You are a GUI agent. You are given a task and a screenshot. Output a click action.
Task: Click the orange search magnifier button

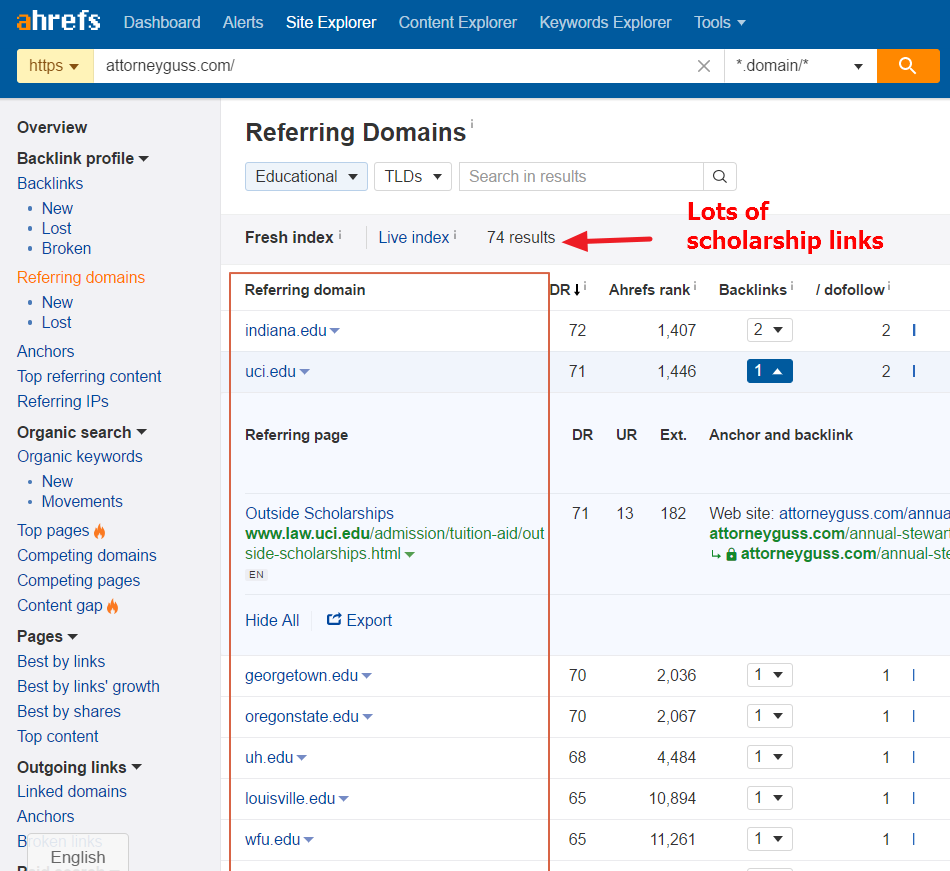coord(908,65)
